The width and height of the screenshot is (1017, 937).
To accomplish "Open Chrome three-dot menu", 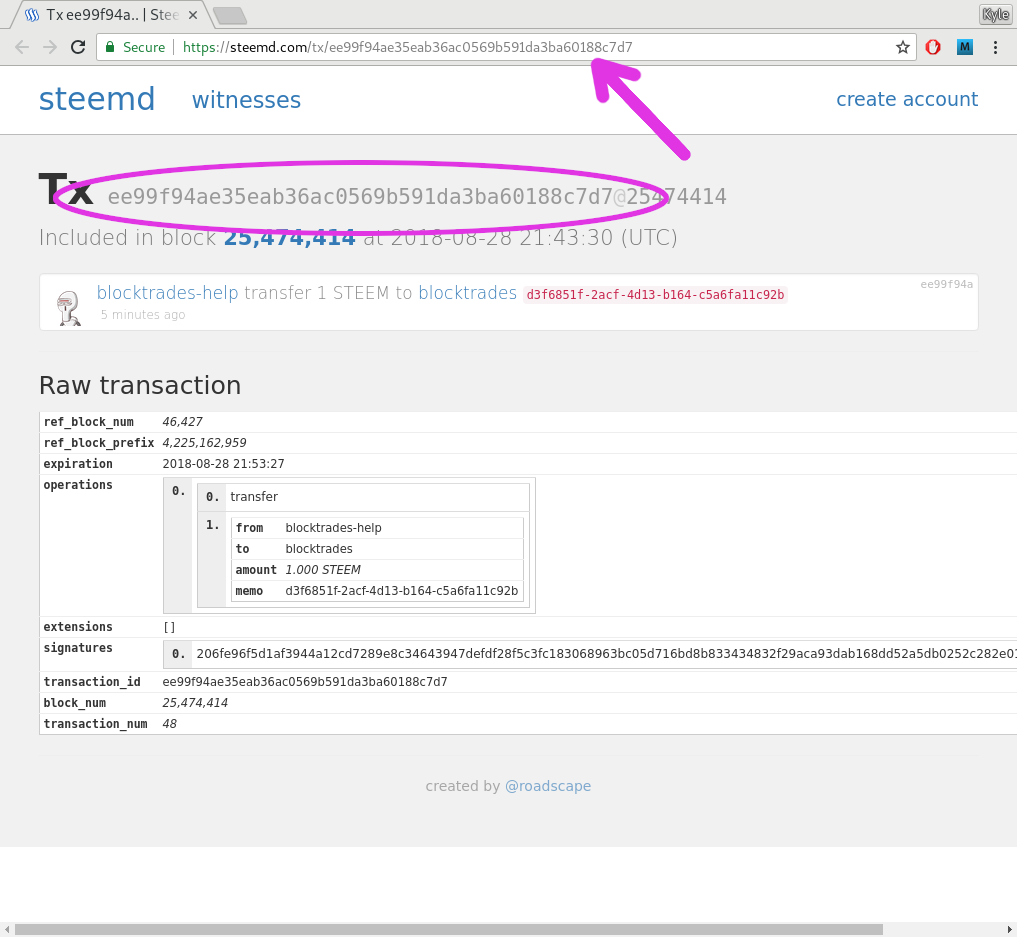I will coord(996,47).
